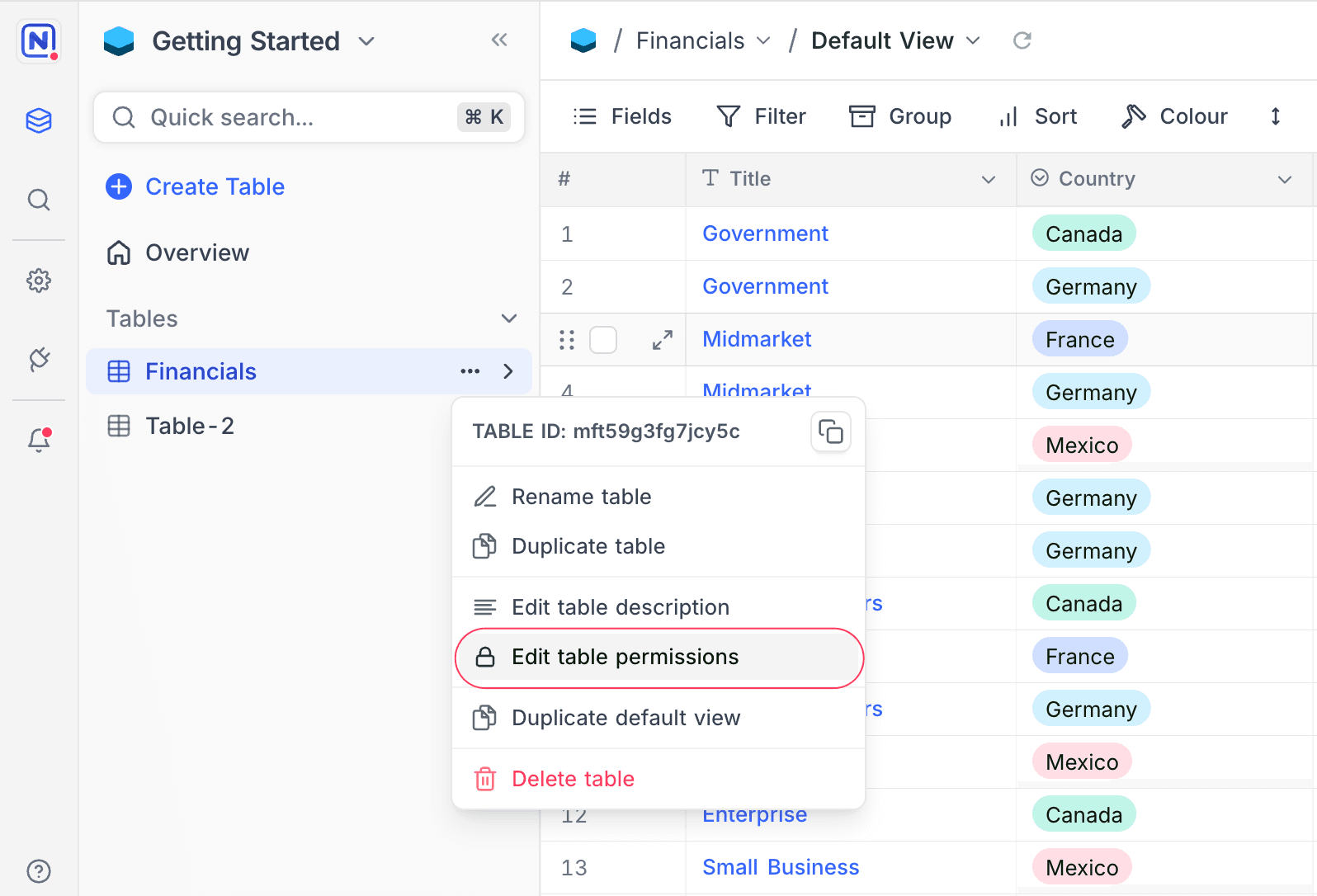This screenshot has height=896, width=1317.
Task: Choose Delete table from the menu
Action: pos(573,779)
